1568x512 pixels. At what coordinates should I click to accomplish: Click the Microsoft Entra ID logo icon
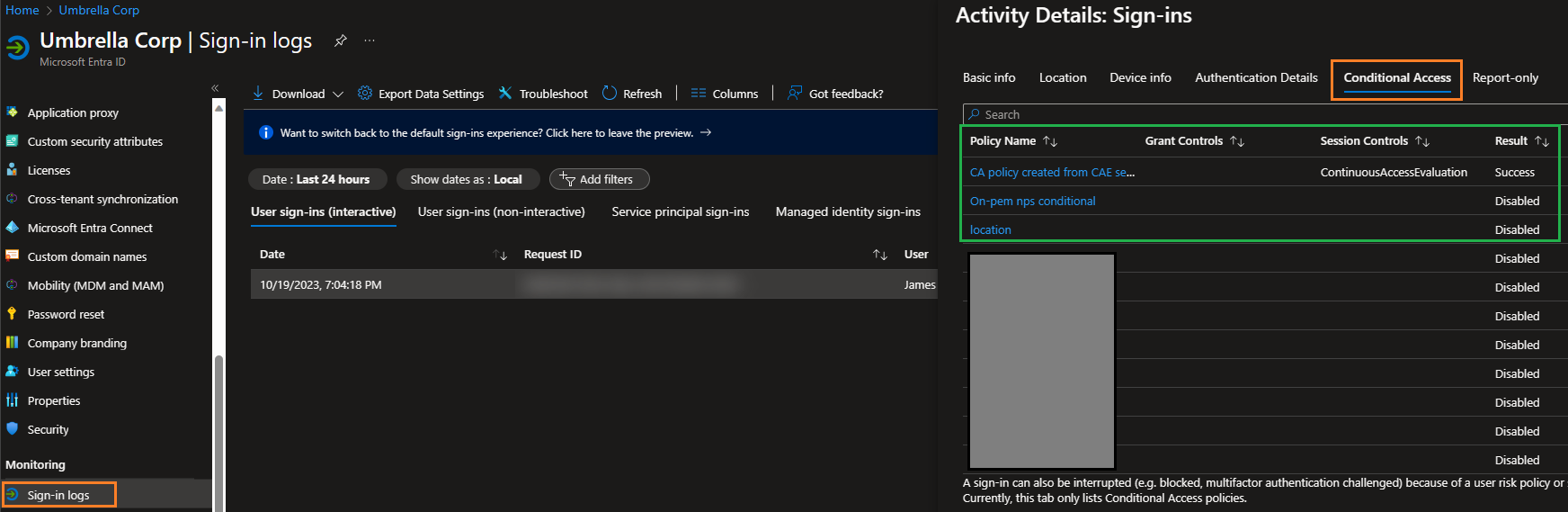18,47
